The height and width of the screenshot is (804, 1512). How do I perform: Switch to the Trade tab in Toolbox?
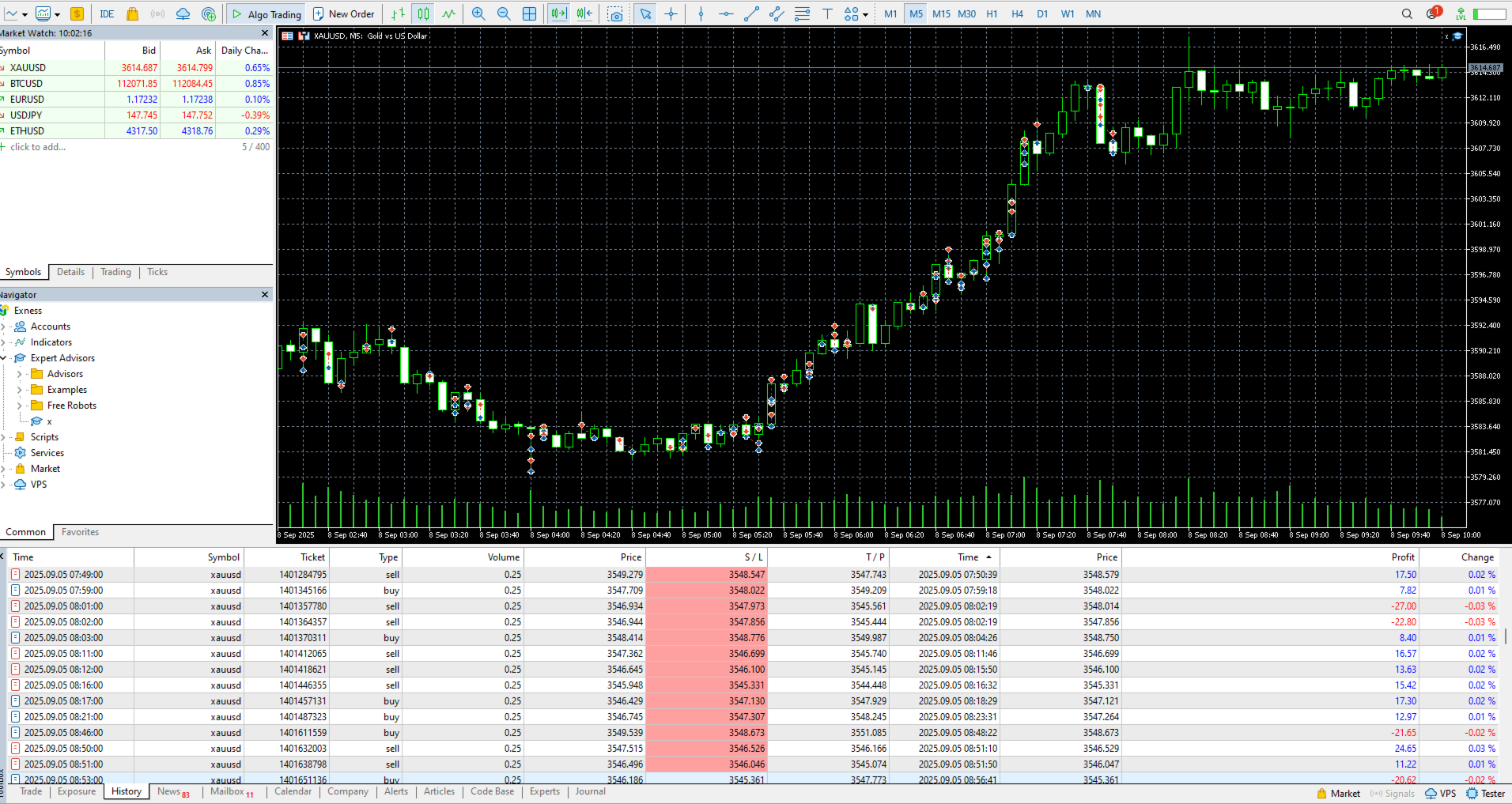click(x=31, y=791)
